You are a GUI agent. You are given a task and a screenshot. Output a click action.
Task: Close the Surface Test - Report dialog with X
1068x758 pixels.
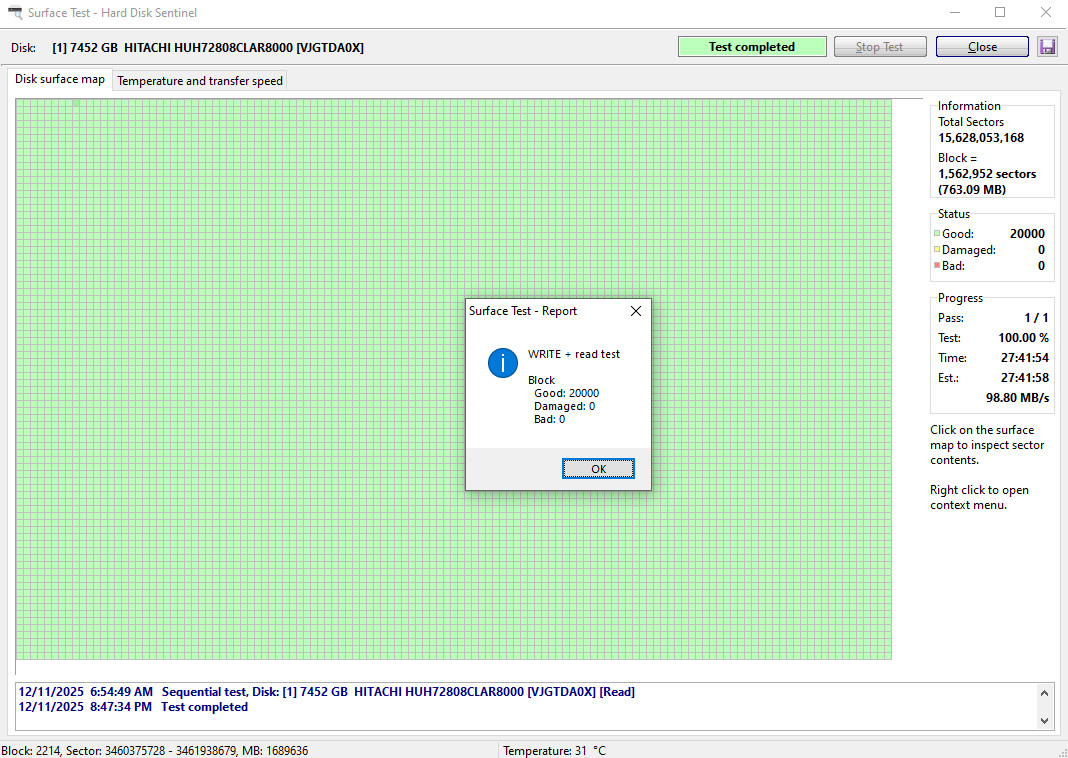[x=636, y=311]
